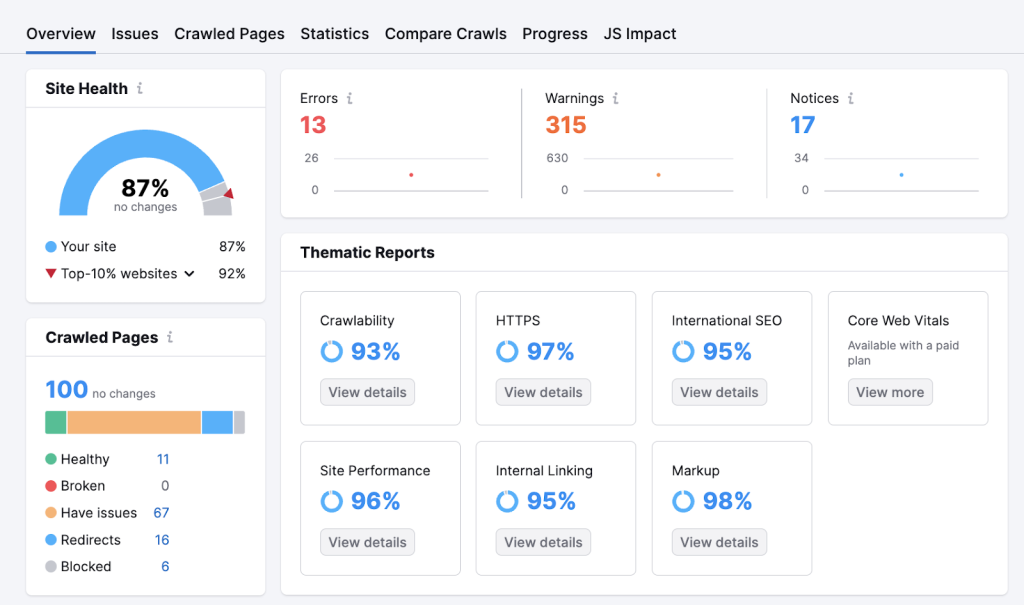
Task: Click View more under Core Web Vitals
Action: 890,392
